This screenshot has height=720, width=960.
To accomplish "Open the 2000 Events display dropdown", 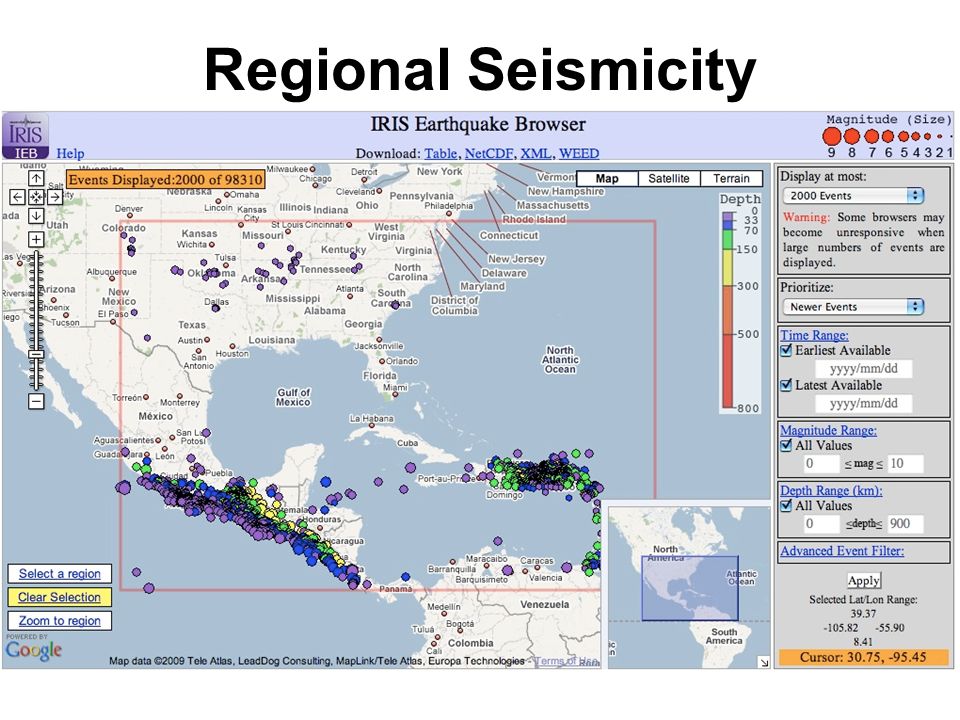I will pyautogui.click(x=853, y=196).
